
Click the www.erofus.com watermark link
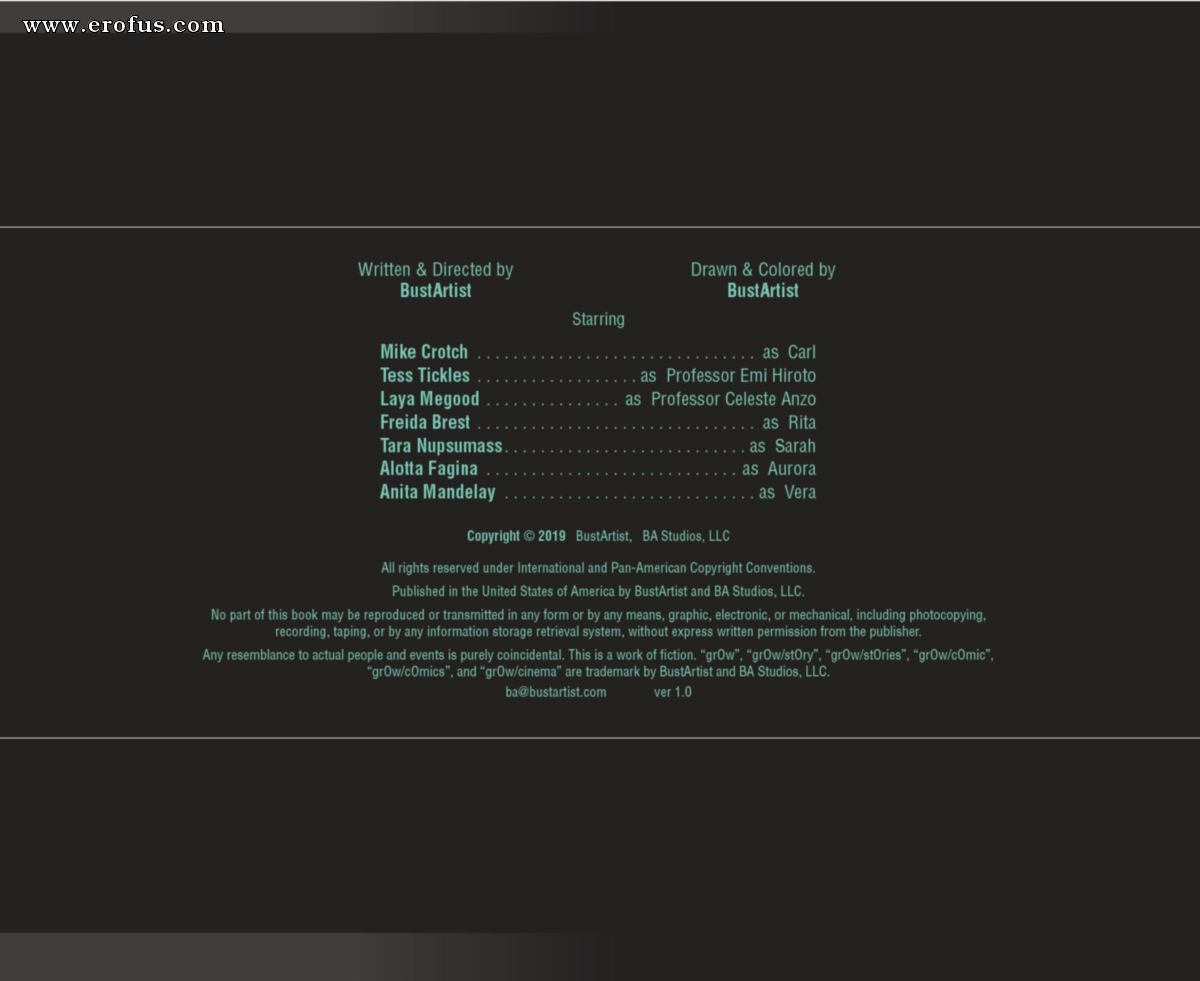(123, 25)
